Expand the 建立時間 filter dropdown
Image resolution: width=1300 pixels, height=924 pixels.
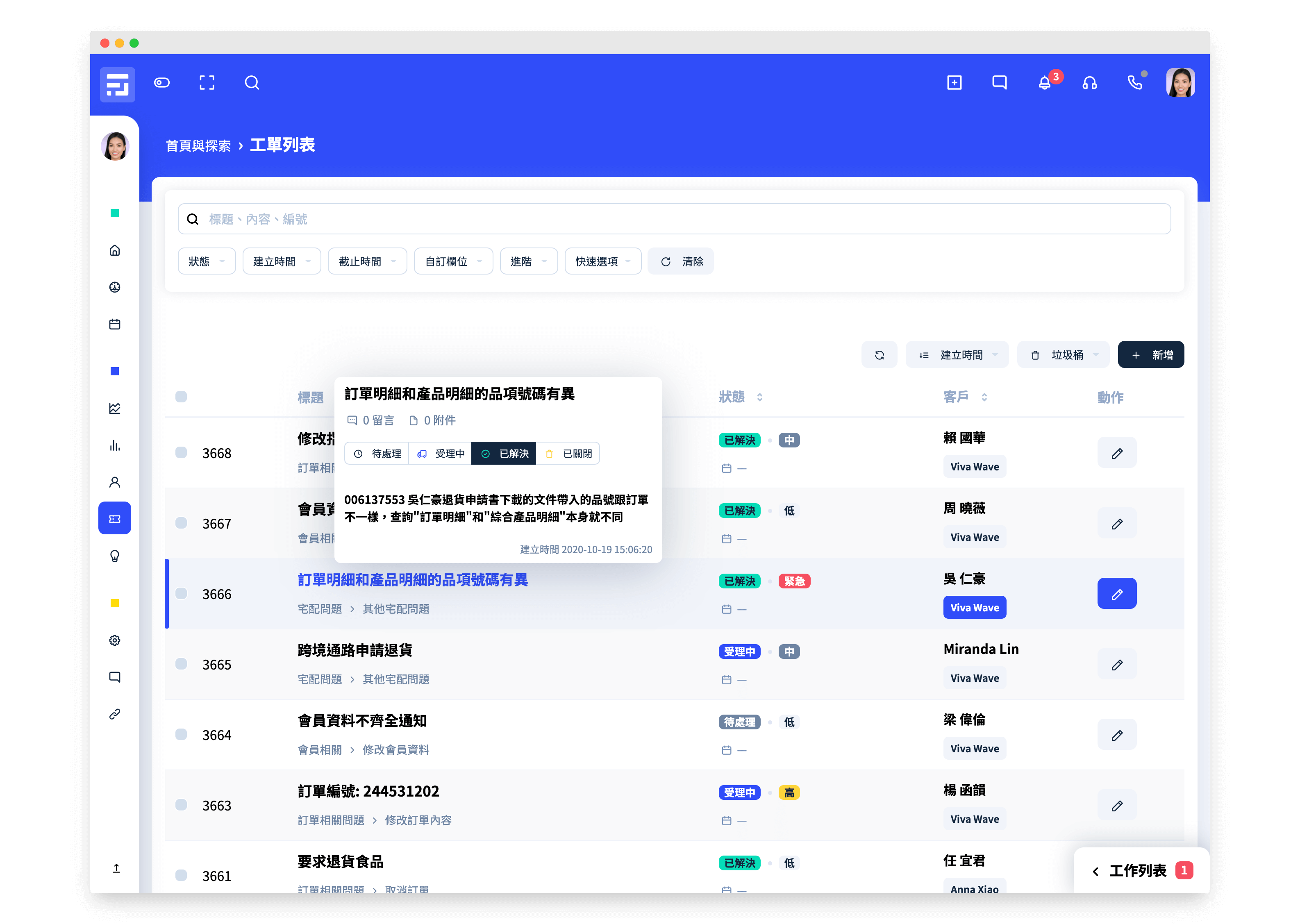282,261
